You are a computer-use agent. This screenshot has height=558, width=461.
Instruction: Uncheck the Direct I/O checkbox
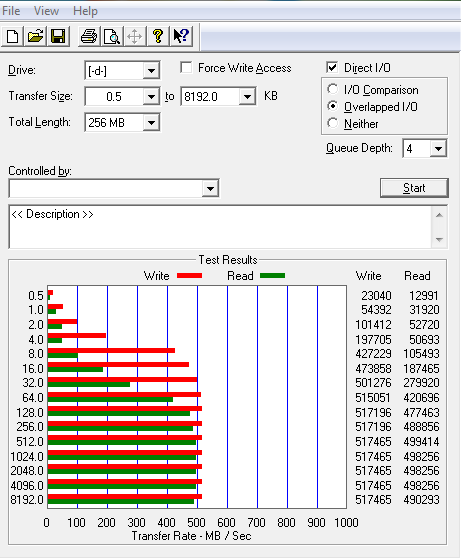tap(332, 67)
